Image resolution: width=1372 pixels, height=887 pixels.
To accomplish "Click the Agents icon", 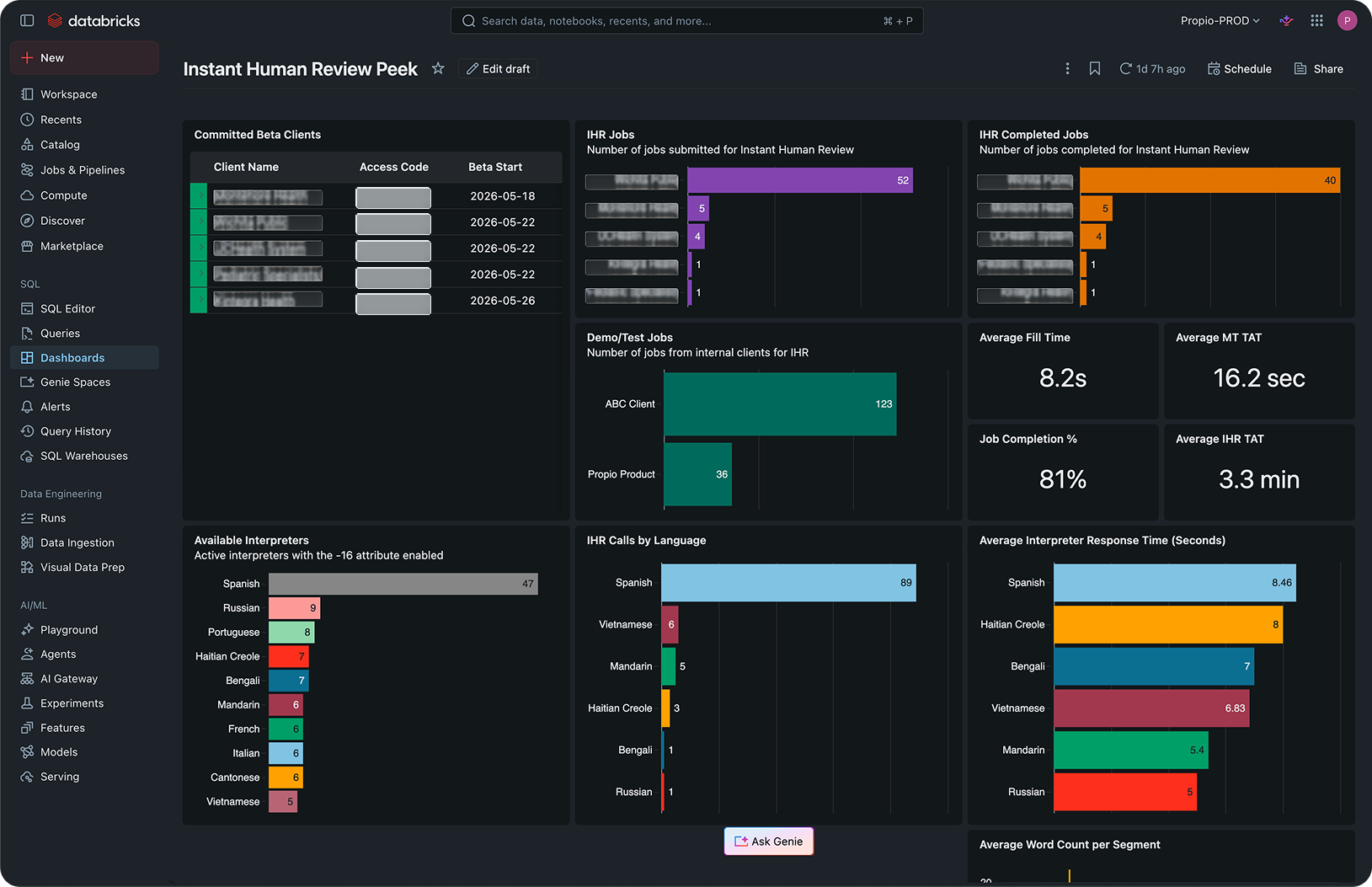I will [x=27, y=654].
